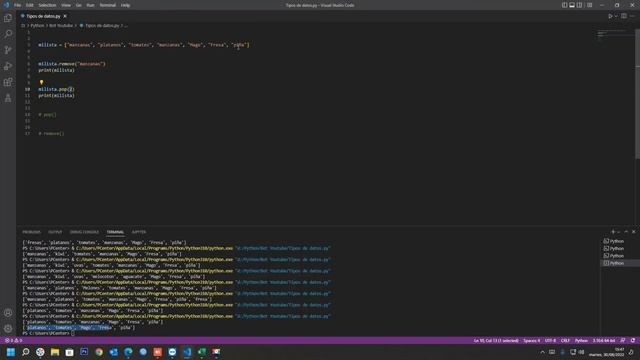
Task: Click line 10 milista.pop(2) code
Action: 56,89
